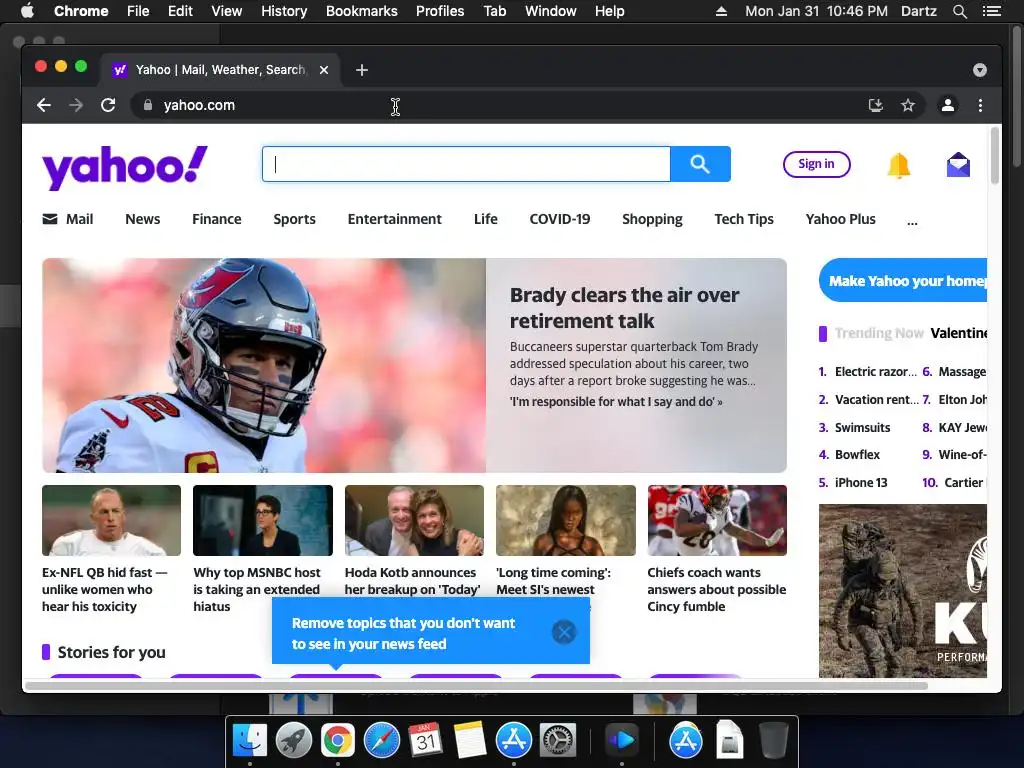Launch Launchpad from the Dock
Image resolution: width=1024 pixels, height=768 pixels.
[x=294, y=740]
